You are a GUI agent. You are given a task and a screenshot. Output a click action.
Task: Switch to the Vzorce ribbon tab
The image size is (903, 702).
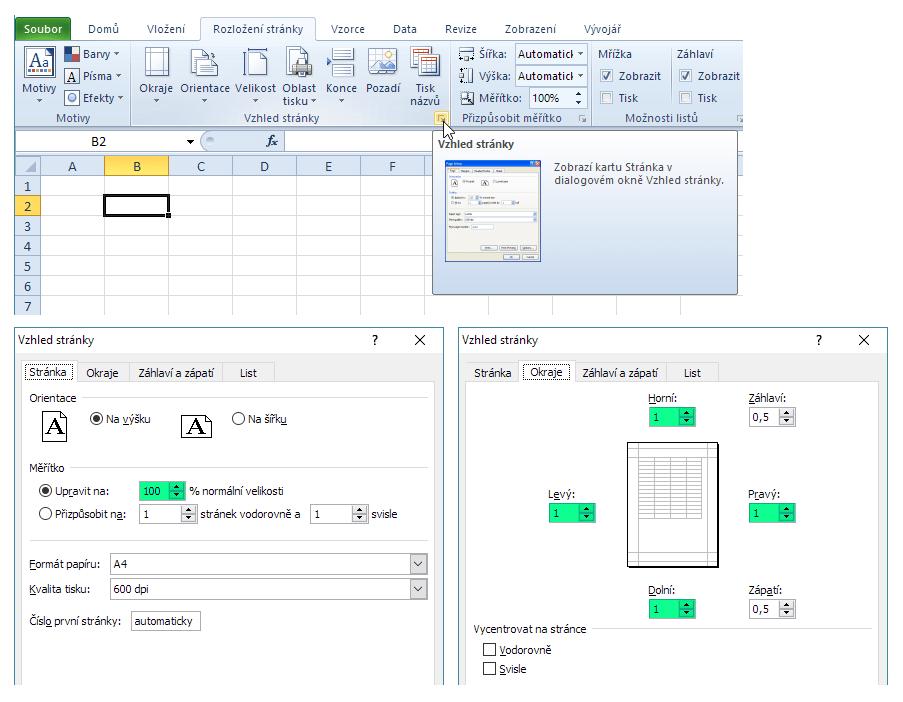347,29
